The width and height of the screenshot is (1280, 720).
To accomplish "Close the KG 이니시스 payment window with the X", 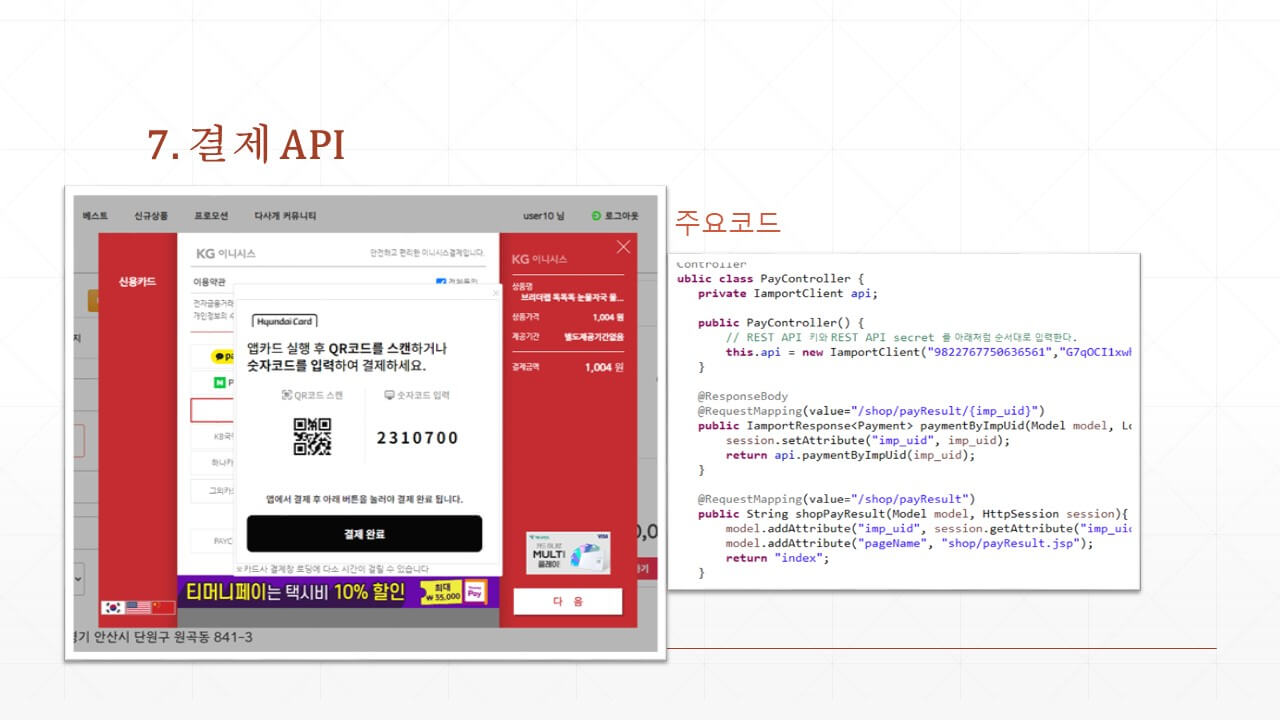I will point(624,246).
